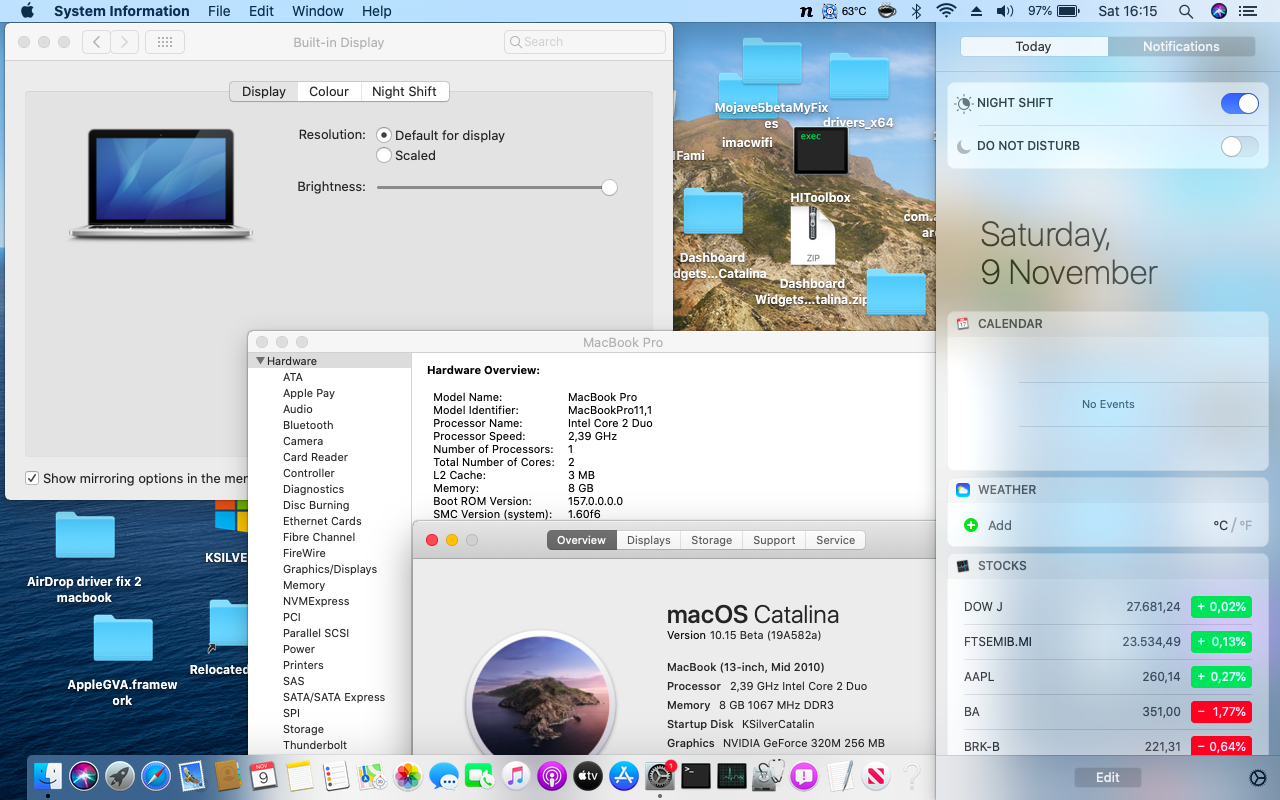
Task: Open Reminders icon in the Dock
Action: (x=336, y=775)
